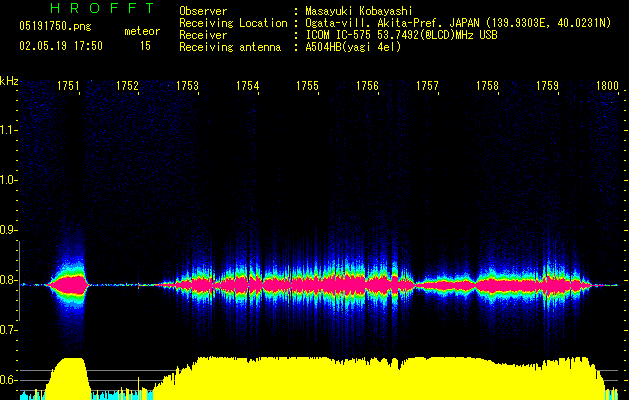Click the kHz axis unit label
This screenshot has height=400, width=629.
point(9,81)
